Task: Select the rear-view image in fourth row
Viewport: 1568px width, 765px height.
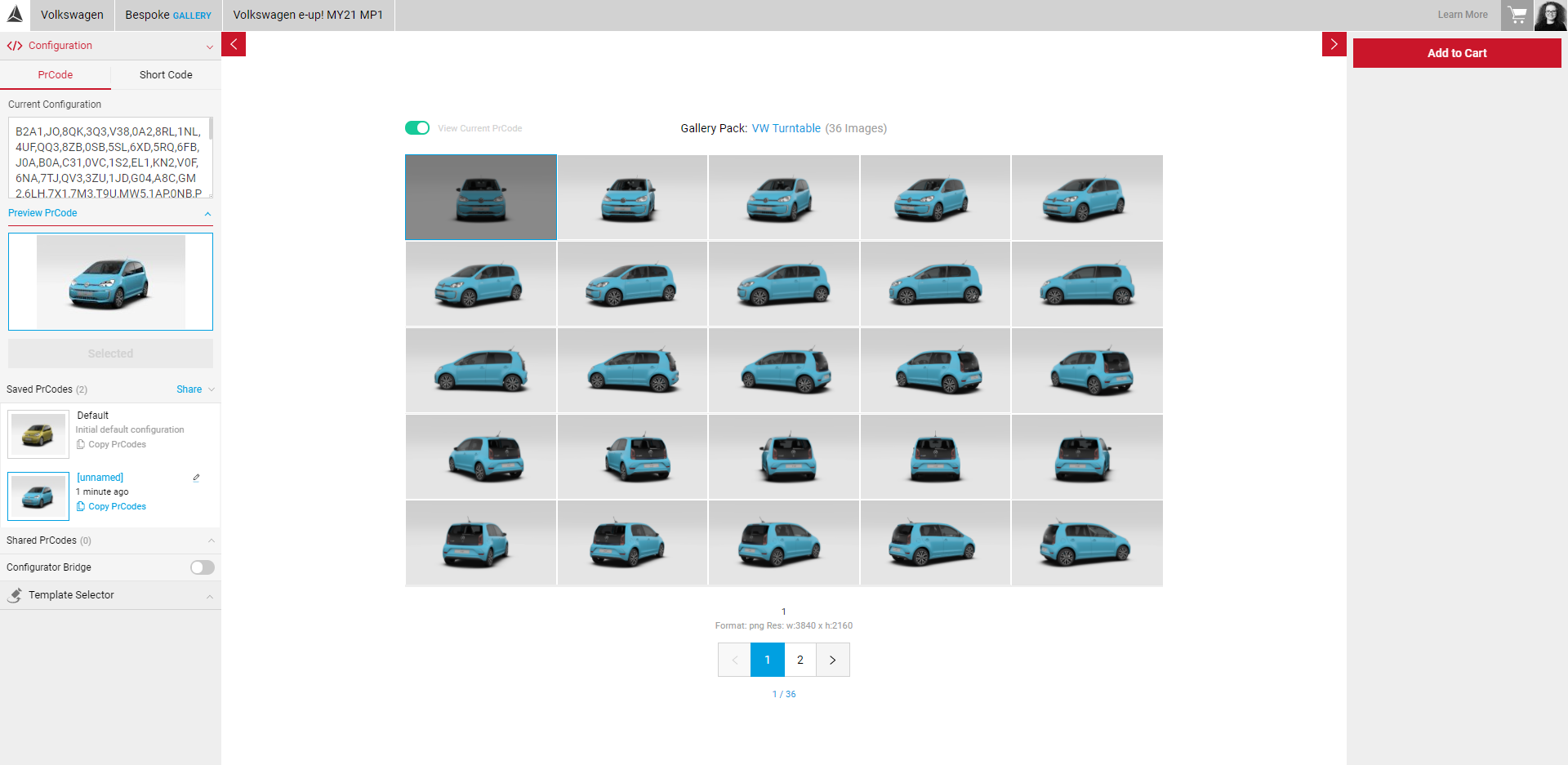Action: click(x=935, y=456)
